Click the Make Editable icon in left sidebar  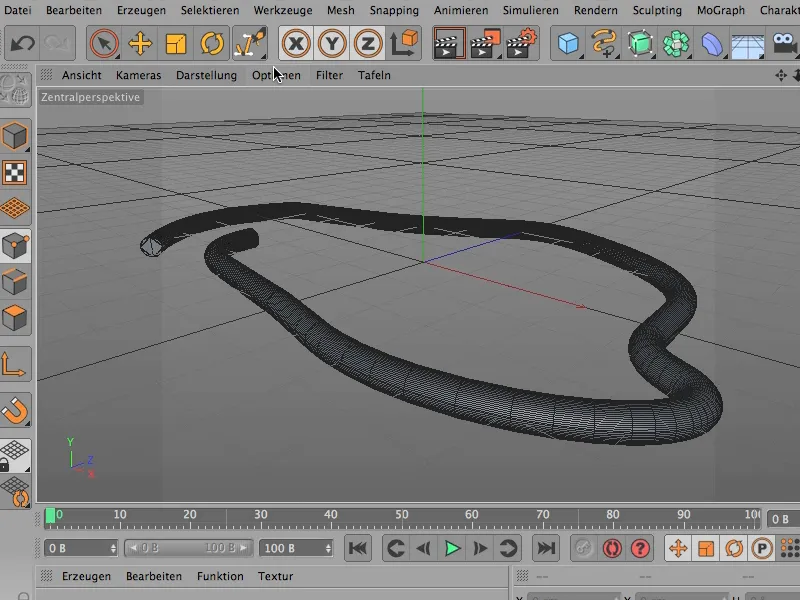(15, 90)
